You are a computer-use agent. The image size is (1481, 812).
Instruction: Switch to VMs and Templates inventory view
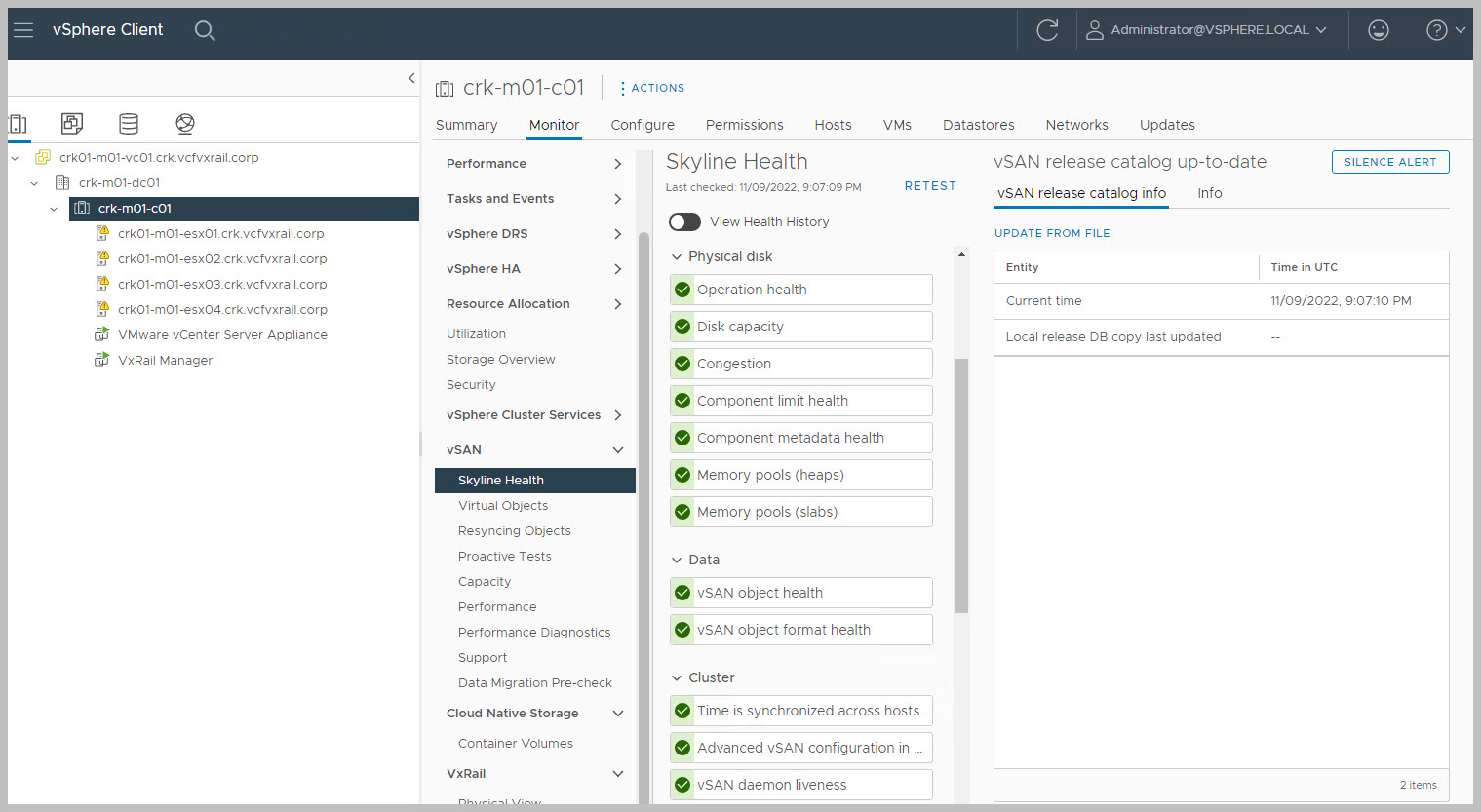click(x=72, y=123)
